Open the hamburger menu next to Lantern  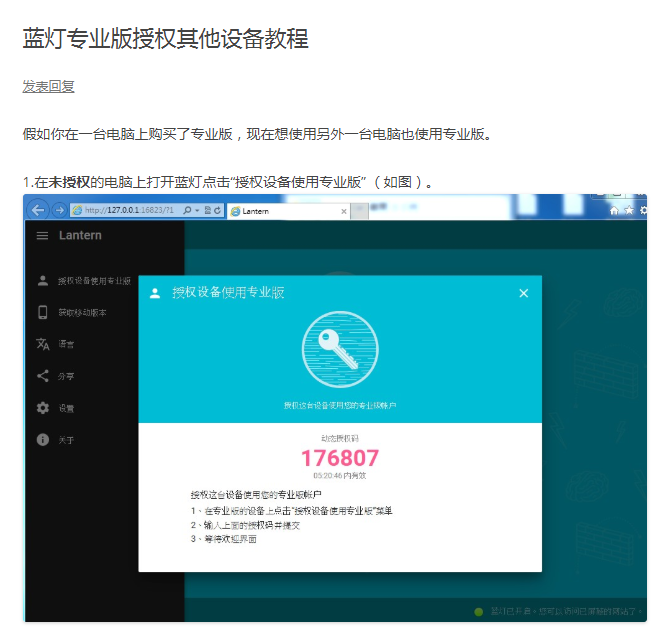[42, 236]
